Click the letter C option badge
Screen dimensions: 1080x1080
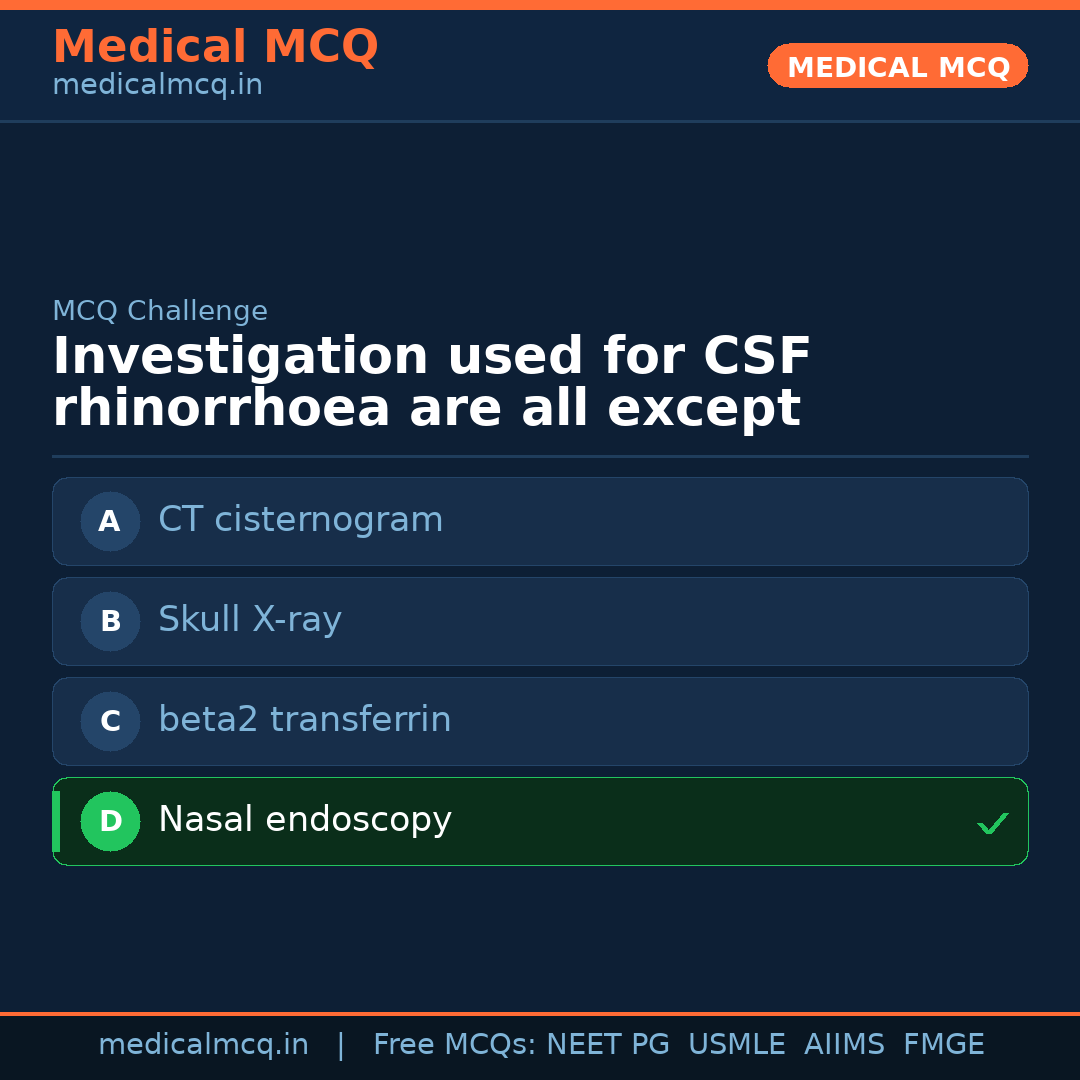(x=110, y=721)
